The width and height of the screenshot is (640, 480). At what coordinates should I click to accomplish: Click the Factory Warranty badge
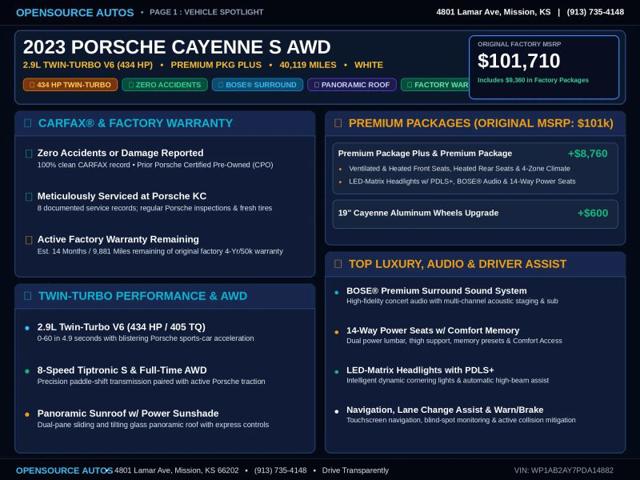(x=435, y=84)
